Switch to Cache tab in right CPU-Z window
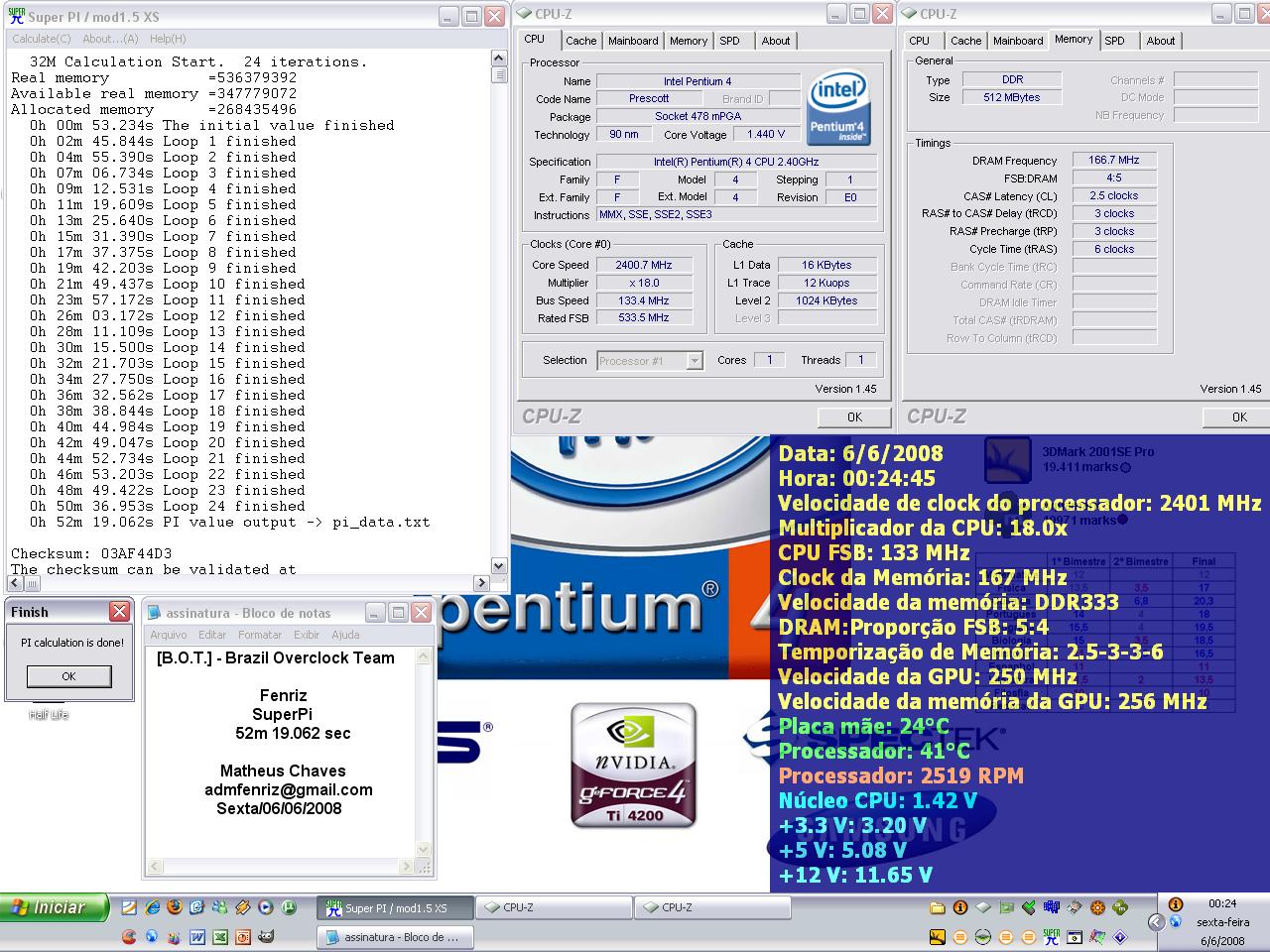 click(965, 41)
